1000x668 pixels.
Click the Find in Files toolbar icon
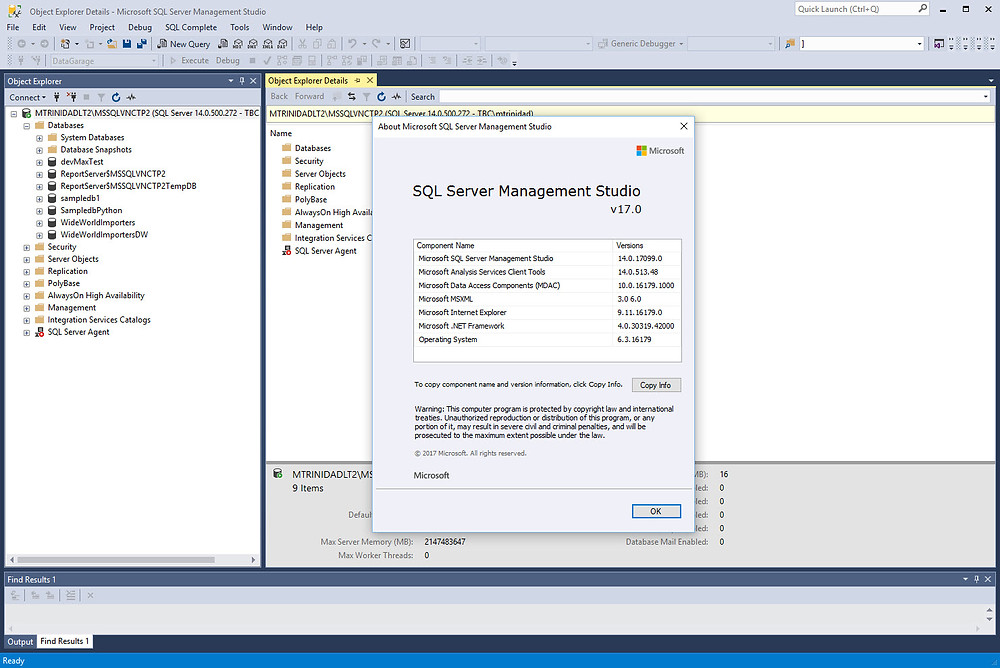coord(790,44)
